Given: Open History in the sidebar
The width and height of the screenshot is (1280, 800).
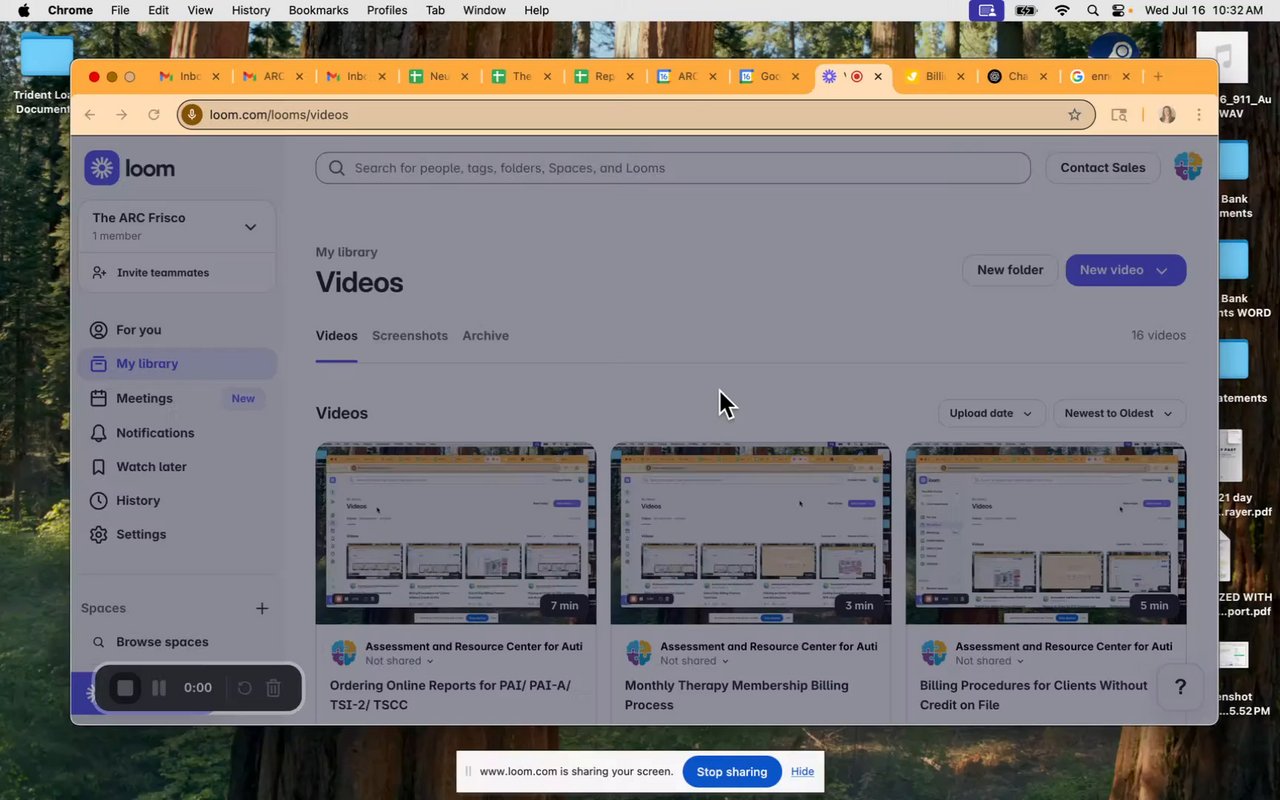Looking at the screenshot, I should pyautogui.click(x=138, y=501).
